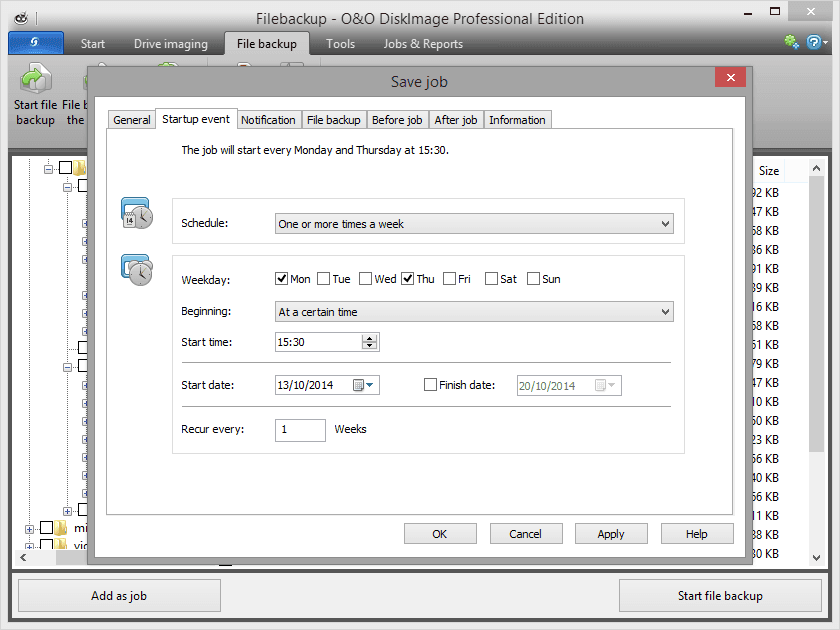Select the Startup event tab
Viewport: 840px width, 630px height.
[196, 119]
